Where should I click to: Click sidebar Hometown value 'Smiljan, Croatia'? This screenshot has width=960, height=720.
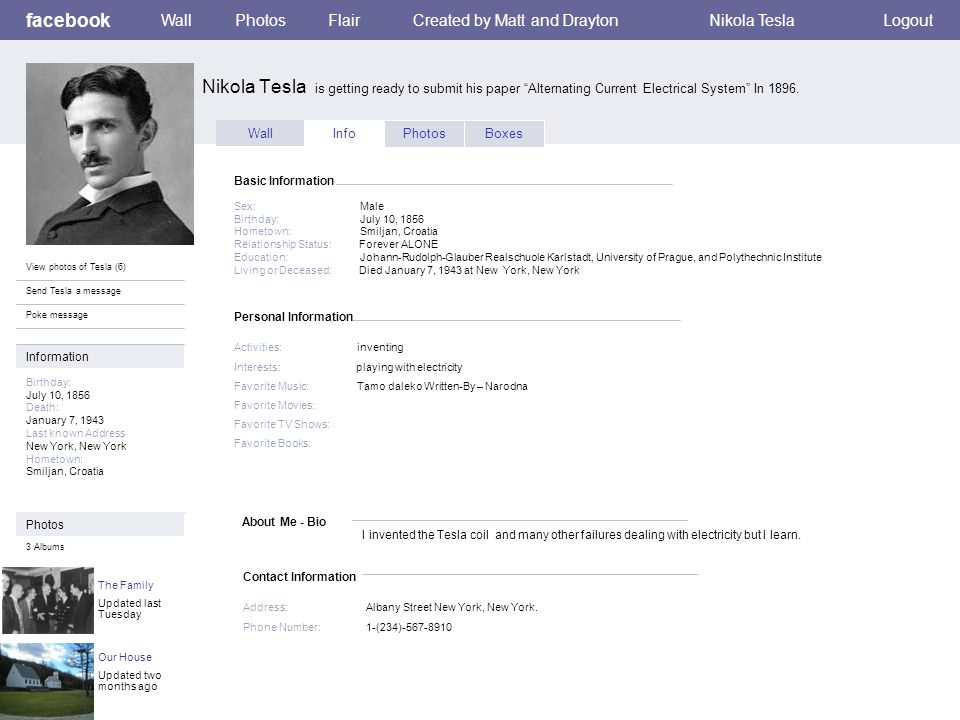coord(65,471)
